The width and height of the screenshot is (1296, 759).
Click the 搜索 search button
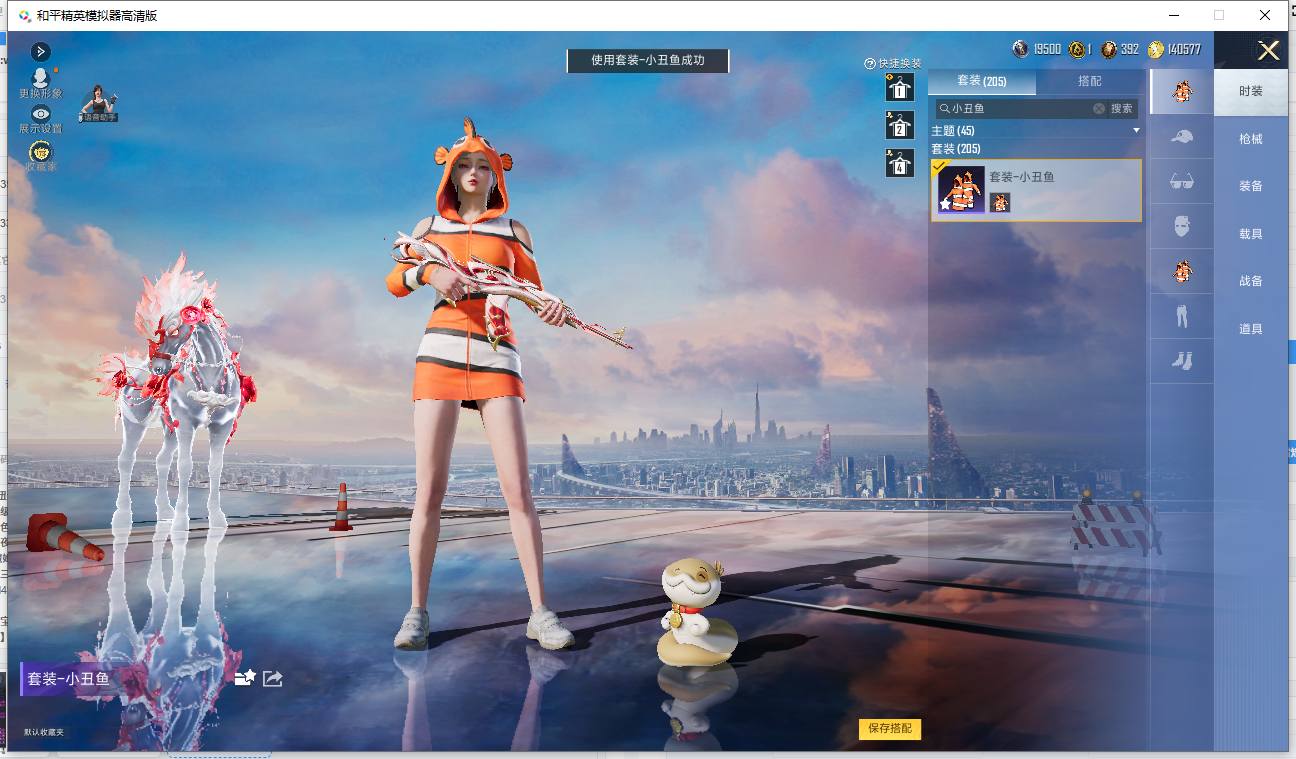pos(1122,108)
